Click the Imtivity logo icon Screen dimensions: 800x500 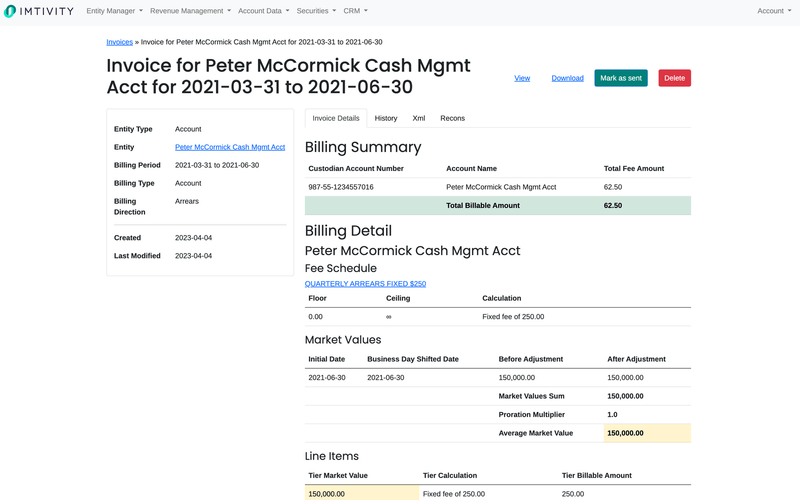point(11,11)
